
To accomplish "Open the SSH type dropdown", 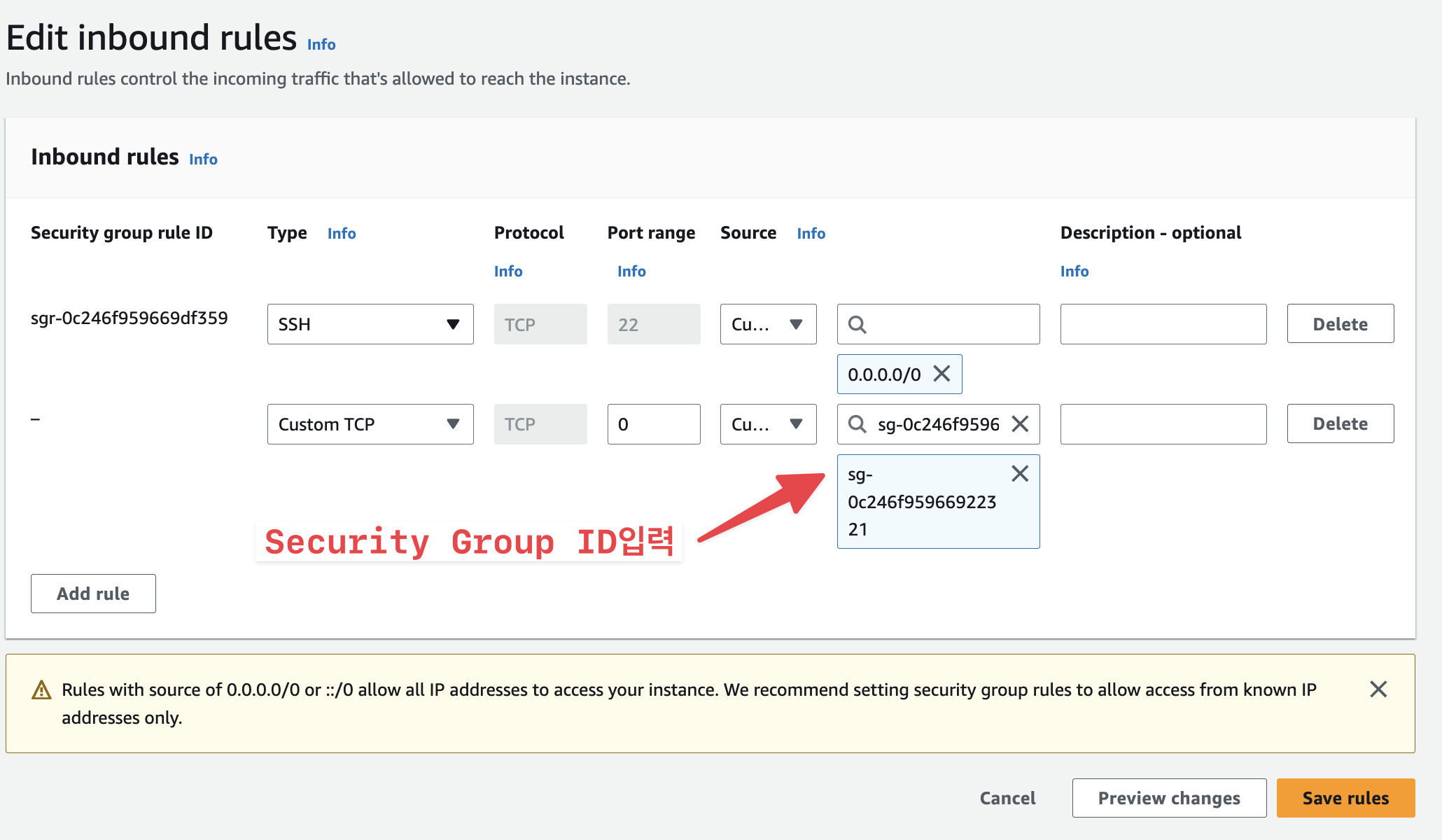I will [x=370, y=324].
